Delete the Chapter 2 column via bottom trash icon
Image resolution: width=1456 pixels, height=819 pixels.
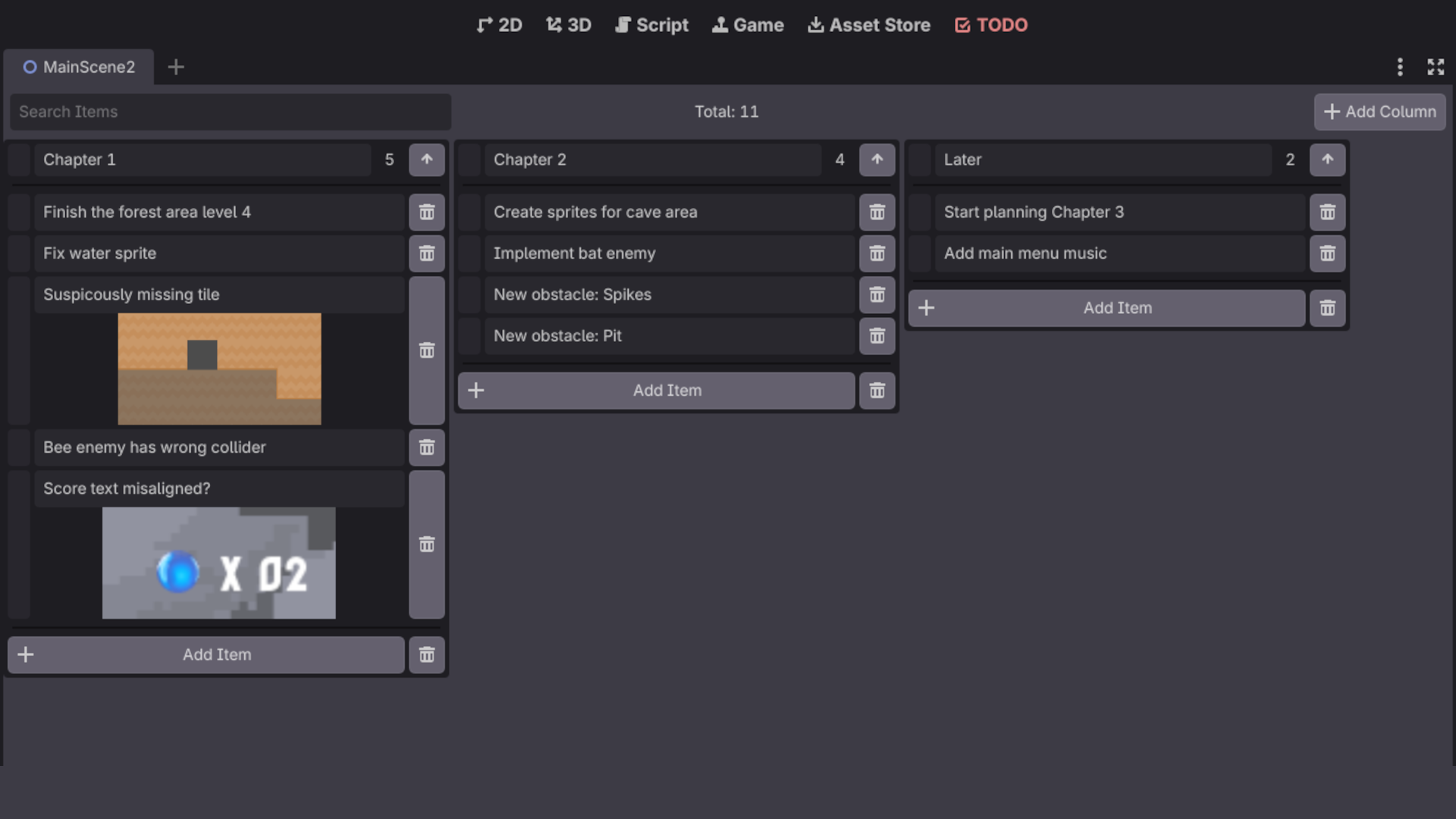click(877, 391)
